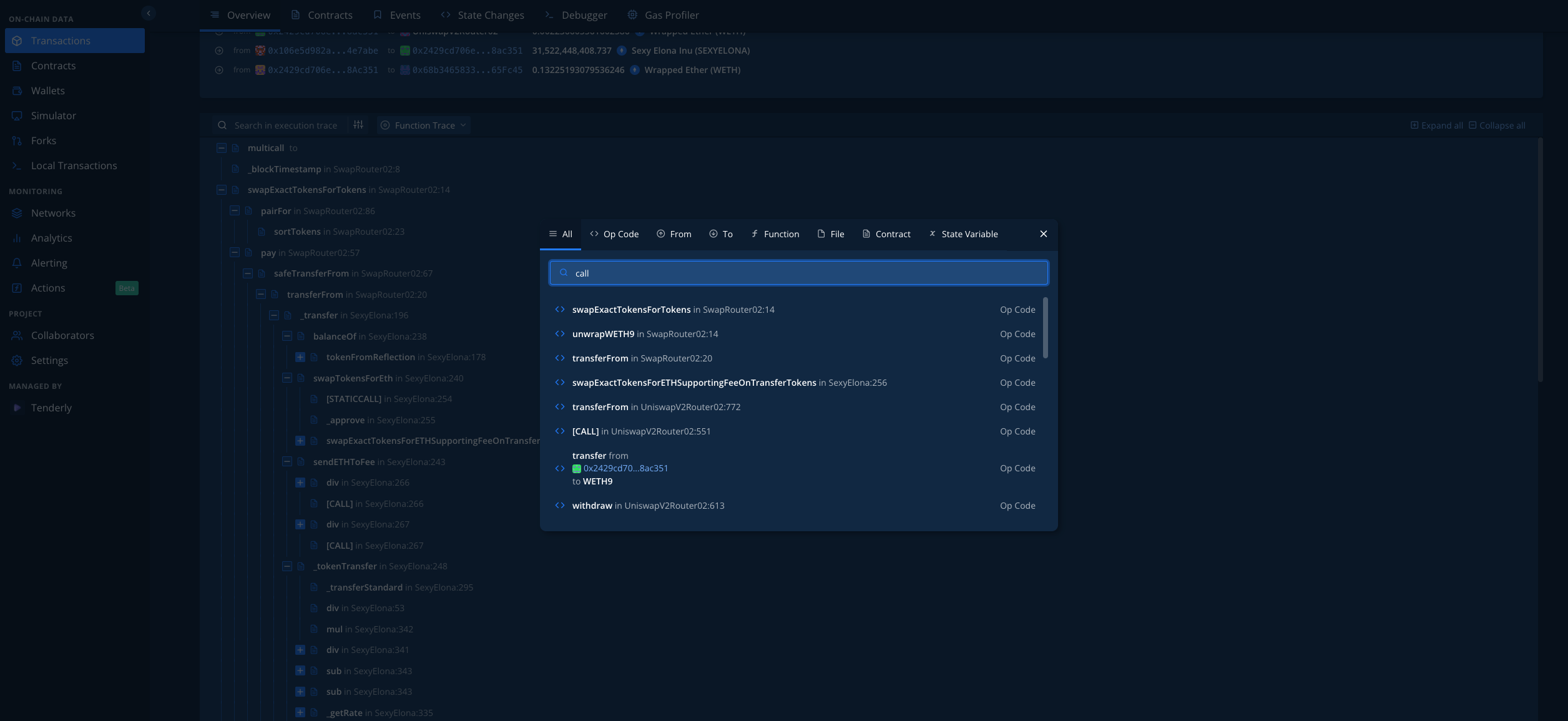Viewport: 1568px width, 721px height.
Task: Switch to the Debugger tab
Action: click(576, 15)
